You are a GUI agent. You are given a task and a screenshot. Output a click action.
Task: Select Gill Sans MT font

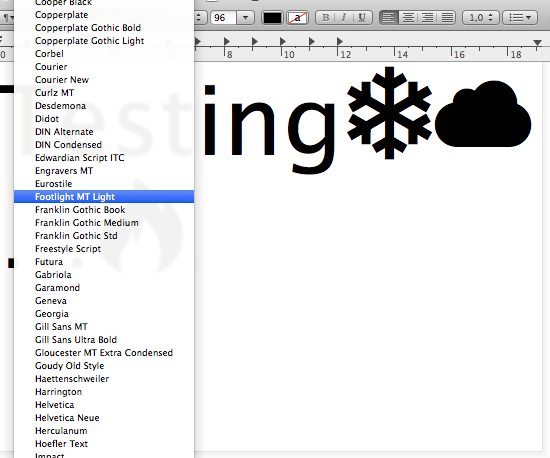pos(104,326)
